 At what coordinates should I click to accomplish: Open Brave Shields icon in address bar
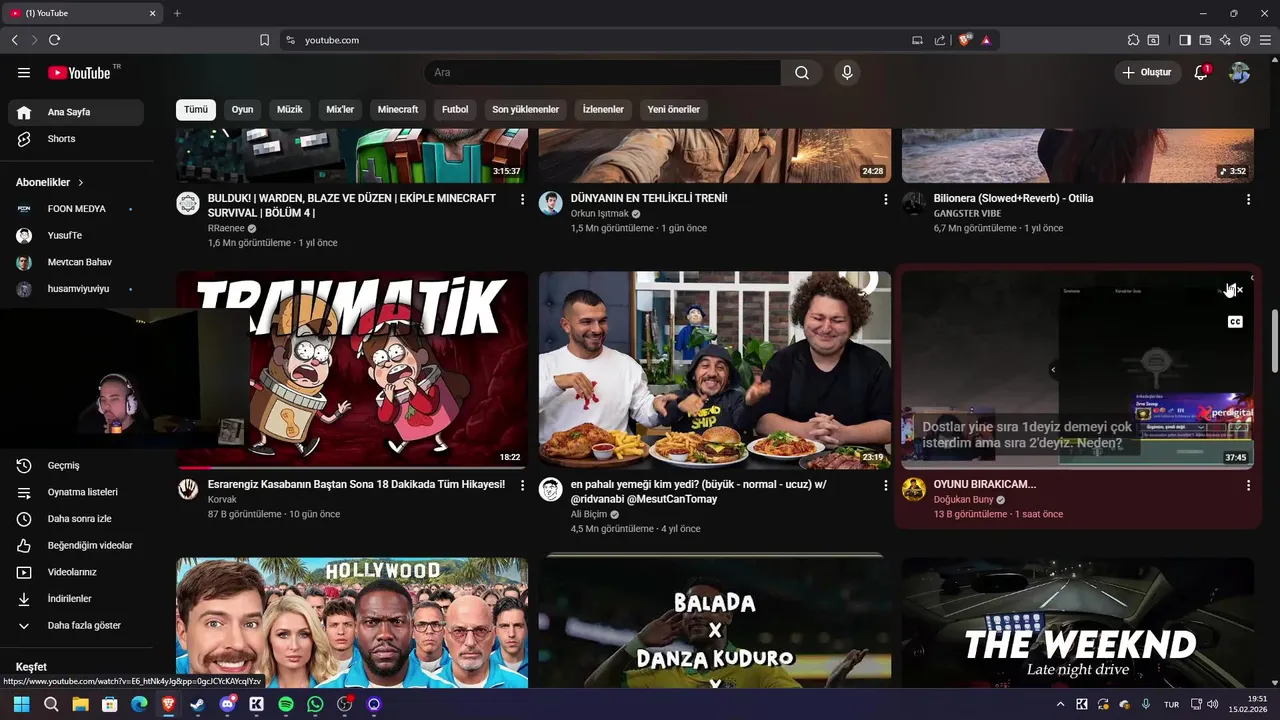pos(965,40)
